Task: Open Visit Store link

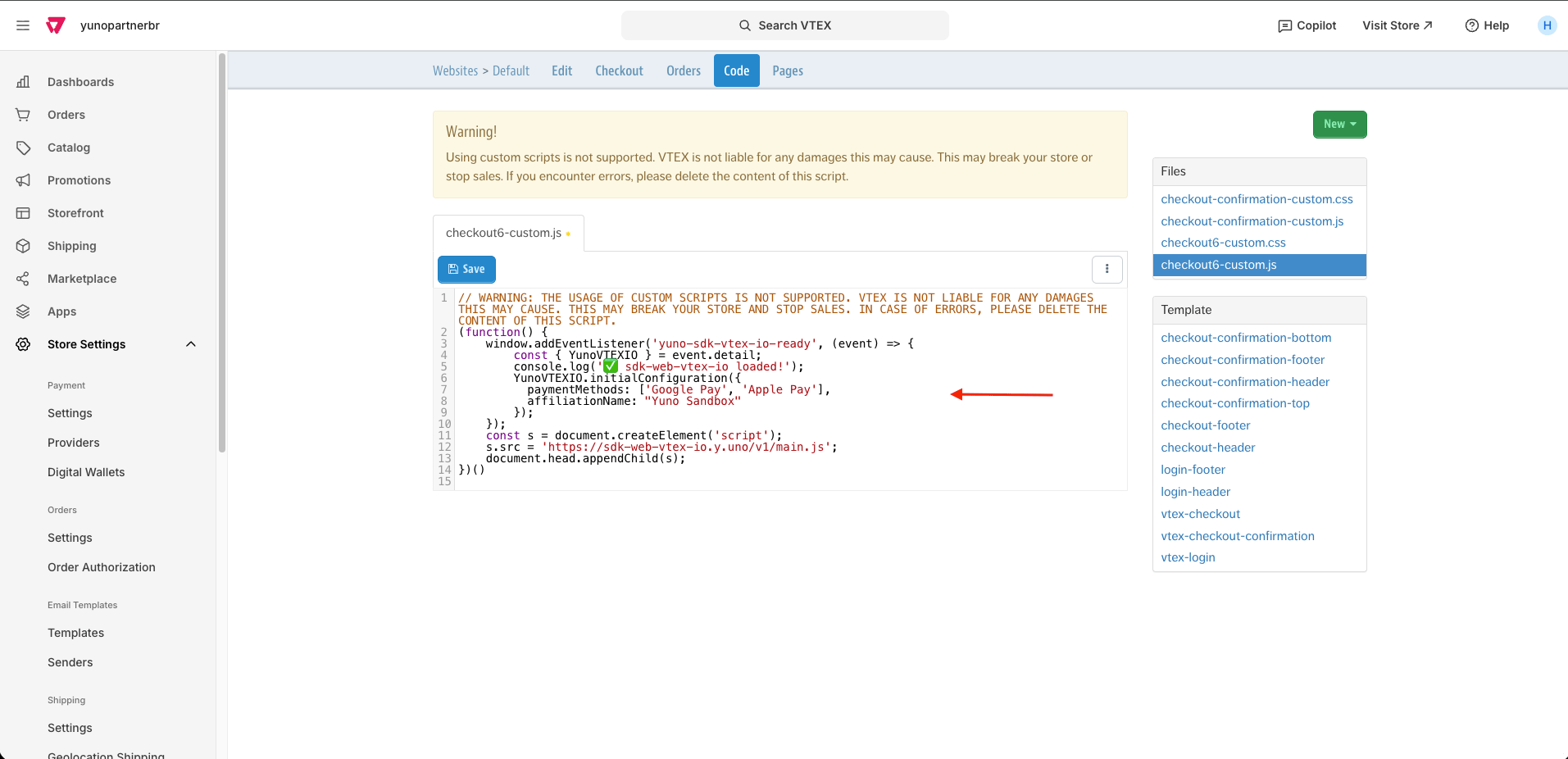Action: tap(1398, 25)
